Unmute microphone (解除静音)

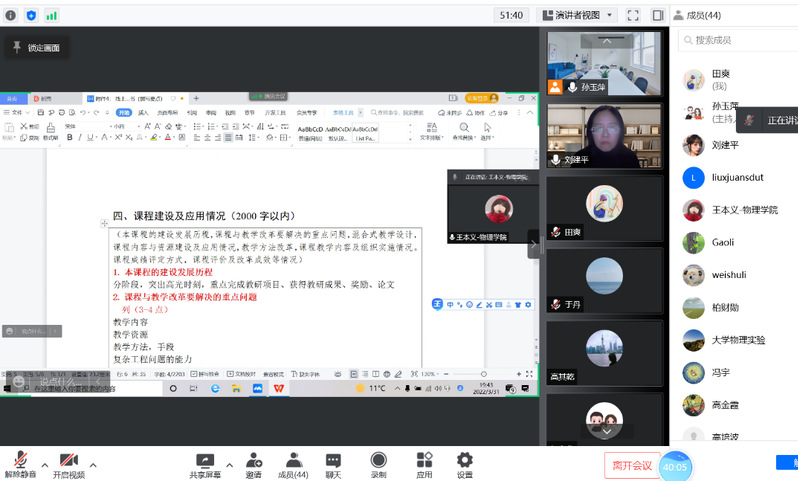[20, 465]
